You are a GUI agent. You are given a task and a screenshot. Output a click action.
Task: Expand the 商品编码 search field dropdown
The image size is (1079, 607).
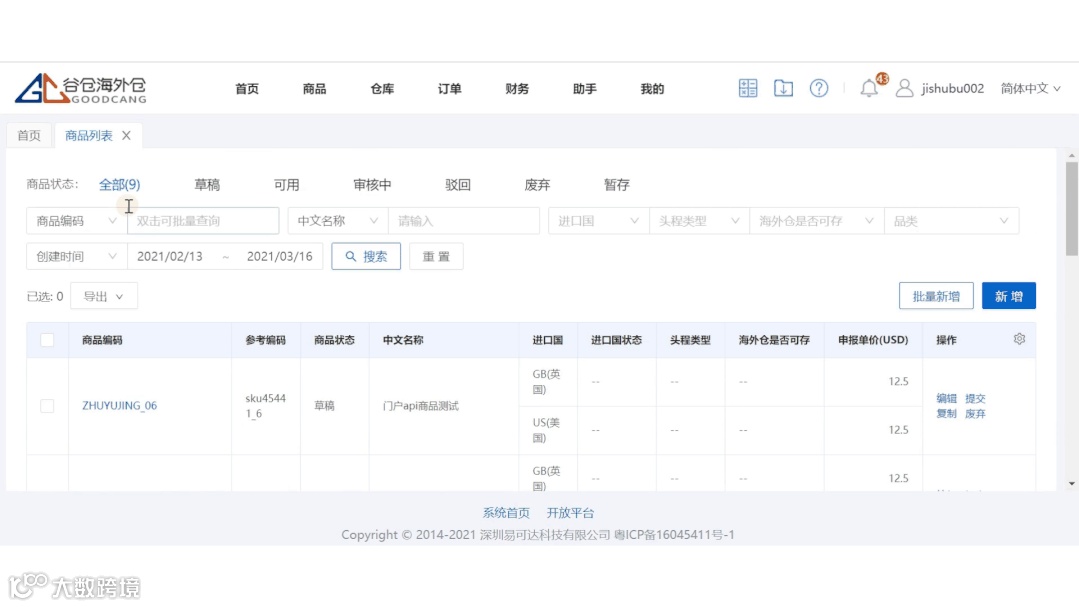point(76,221)
